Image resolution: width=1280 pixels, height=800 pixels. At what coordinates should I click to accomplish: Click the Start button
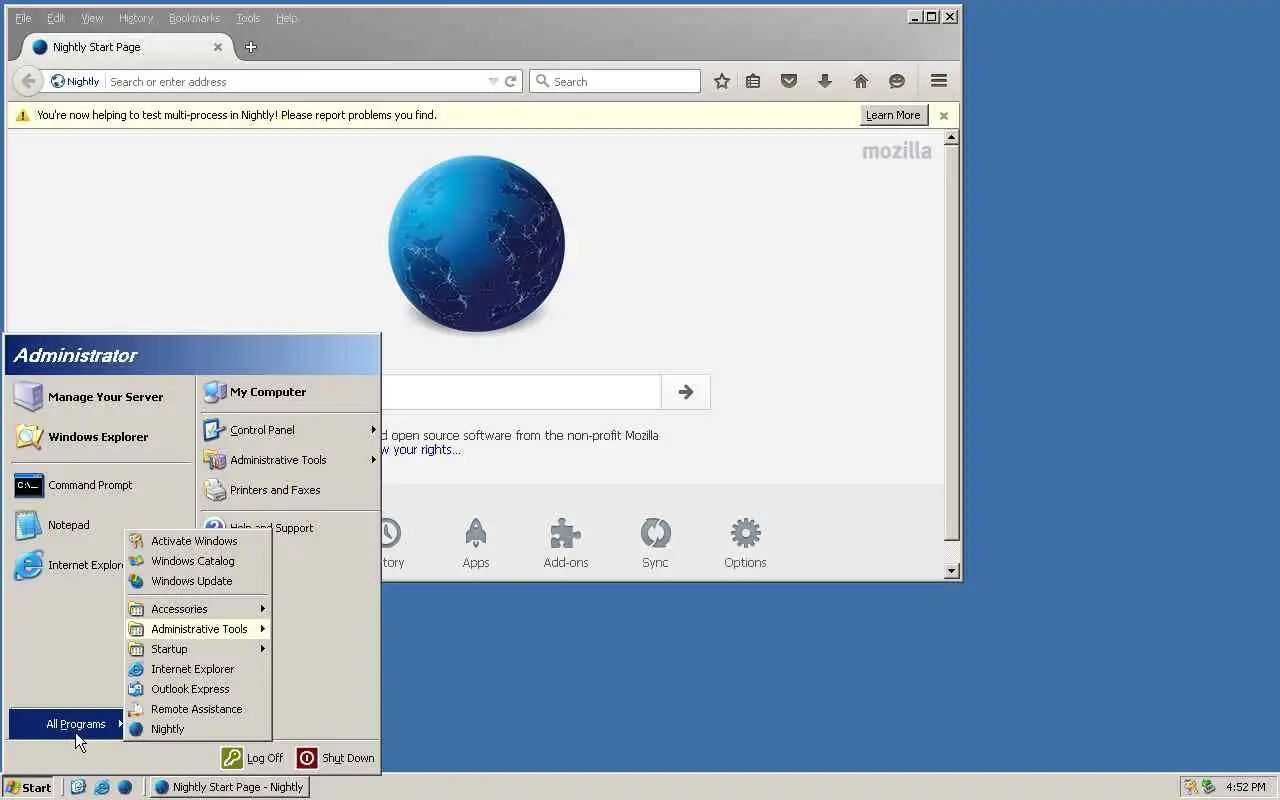(29, 787)
